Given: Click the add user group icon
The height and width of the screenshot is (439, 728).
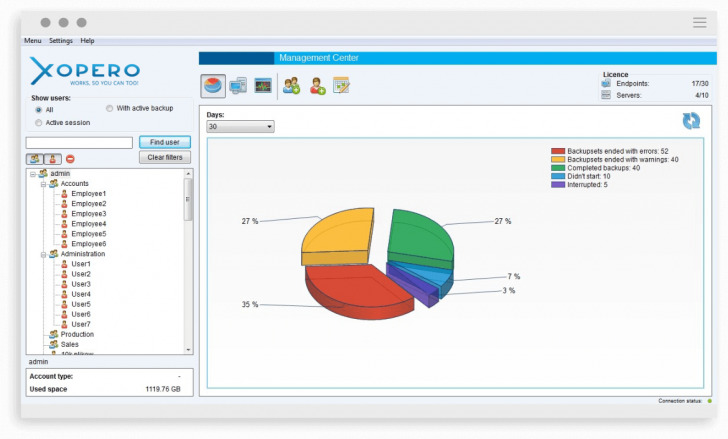Looking at the screenshot, I should [292, 86].
